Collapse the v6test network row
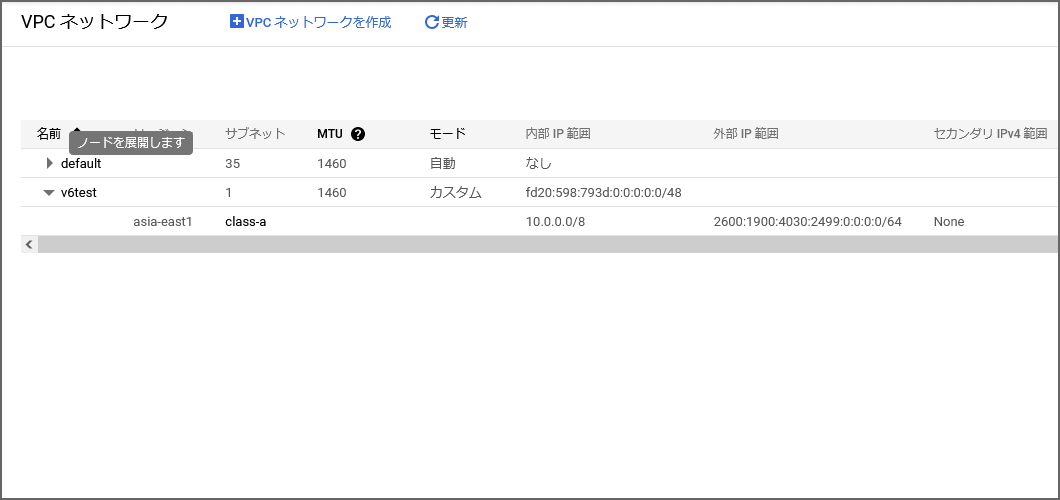This screenshot has width=1060, height=500. (x=49, y=193)
